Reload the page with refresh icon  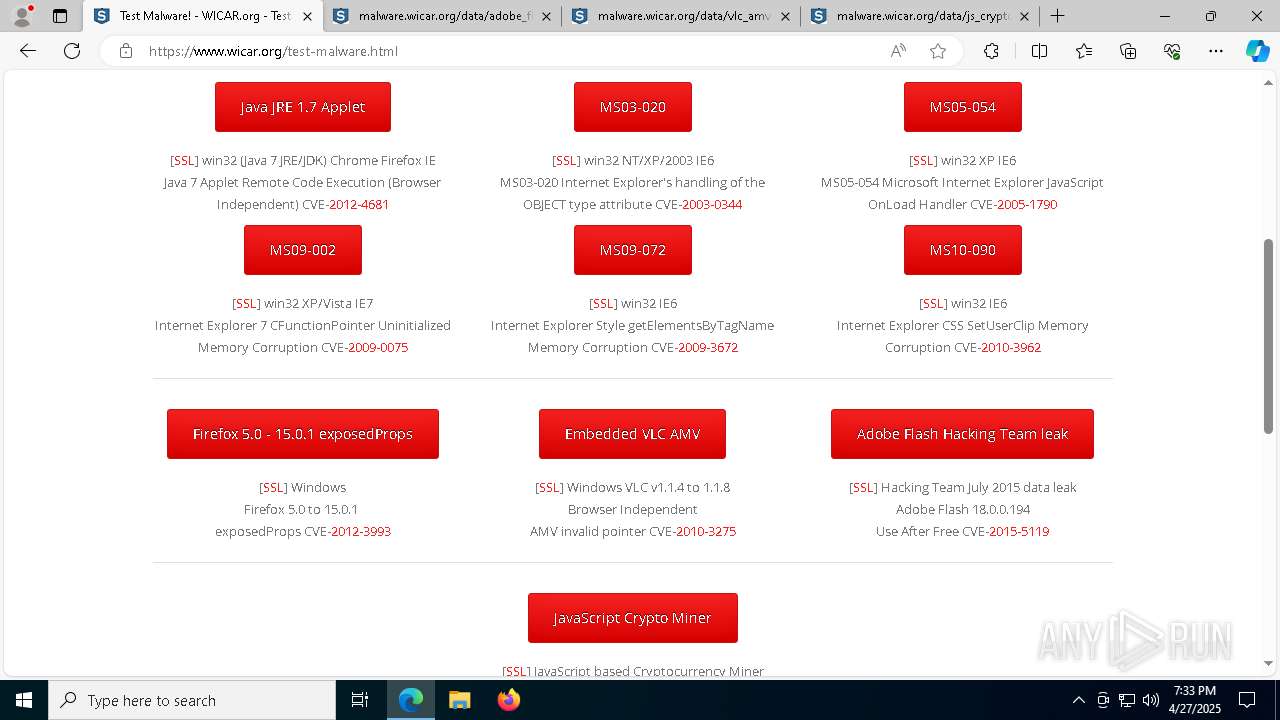[x=72, y=51]
